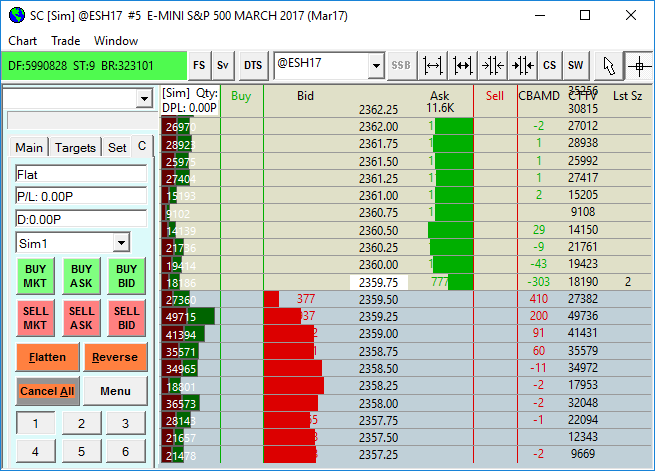
Task: Click the SELL ASK button
Action: pos(81,318)
